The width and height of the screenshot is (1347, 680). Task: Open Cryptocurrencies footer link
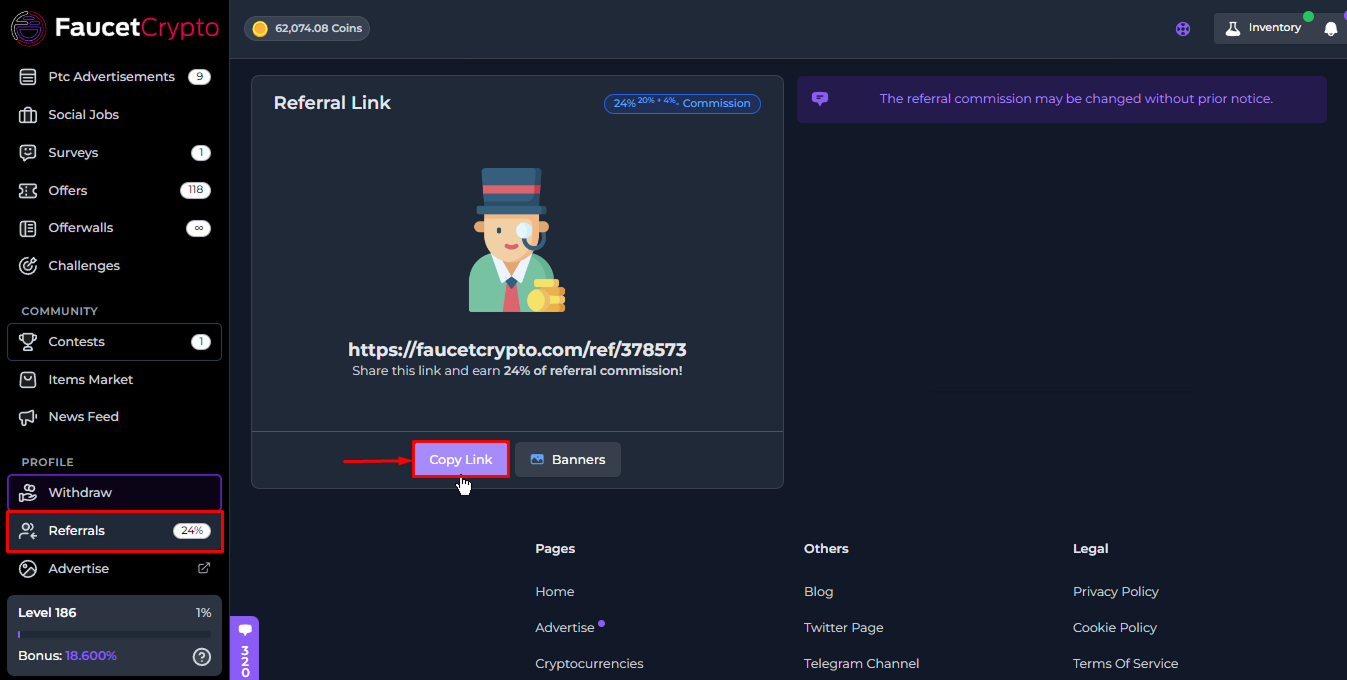pyautogui.click(x=589, y=664)
